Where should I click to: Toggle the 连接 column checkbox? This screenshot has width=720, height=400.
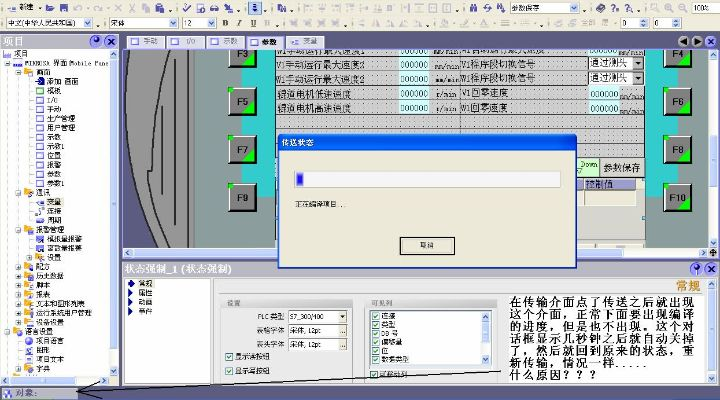click(x=375, y=315)
